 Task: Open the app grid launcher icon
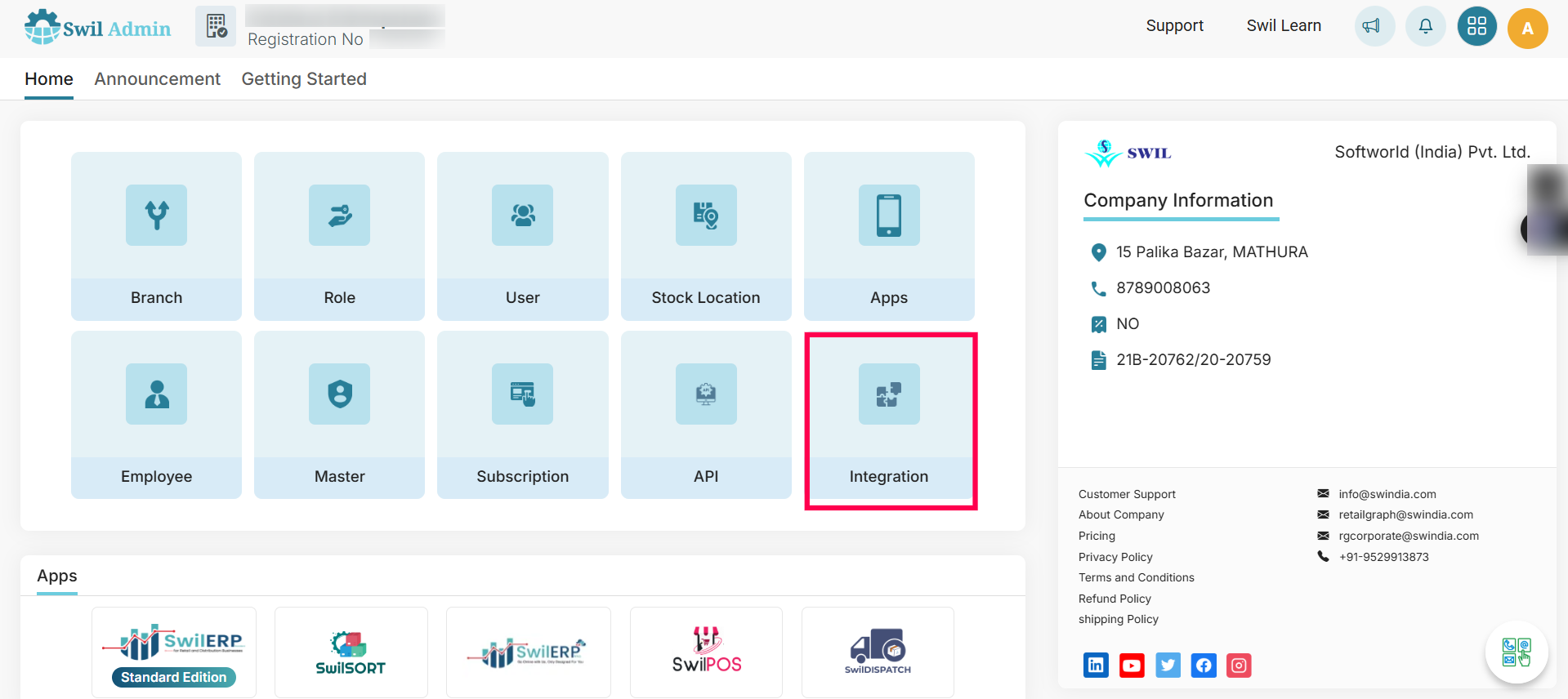(1477, 26)
